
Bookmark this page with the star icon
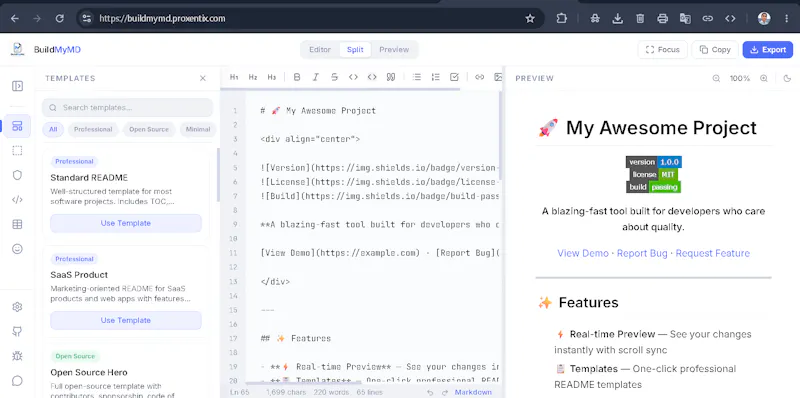[530, 18]
